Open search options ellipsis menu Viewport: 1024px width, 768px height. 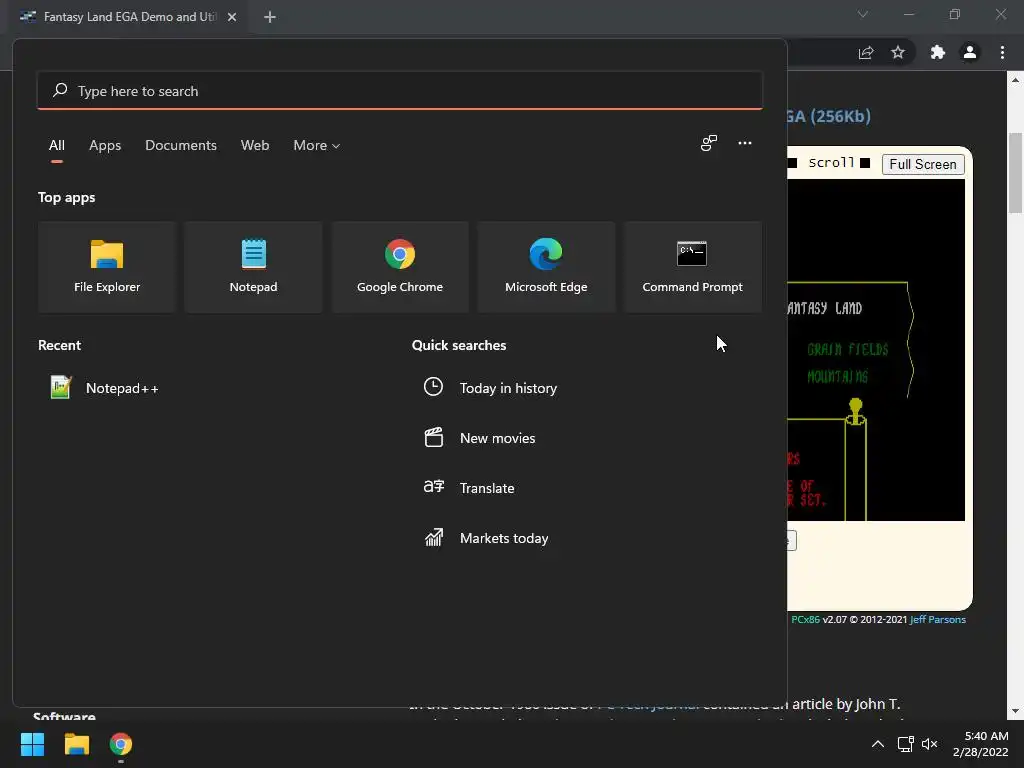click(x=744, y=143)
